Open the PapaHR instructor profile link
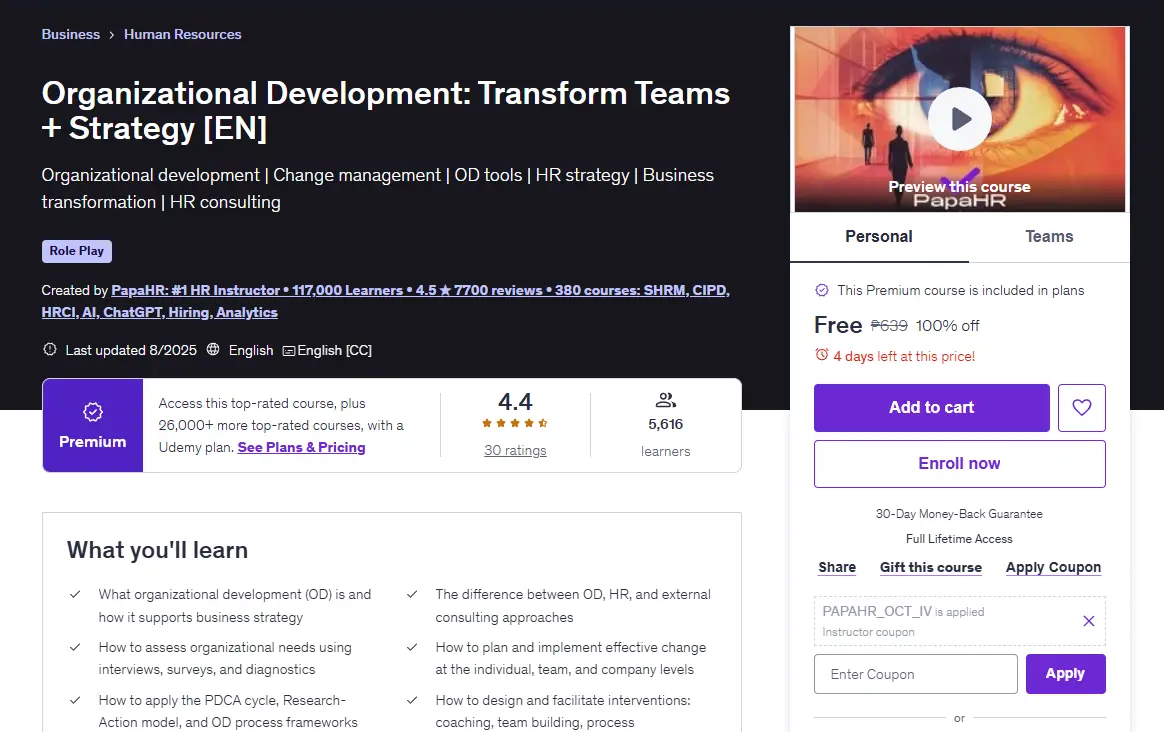Image resolution: width=1164 pixels, height=732 pixels. tap(385, 301)
